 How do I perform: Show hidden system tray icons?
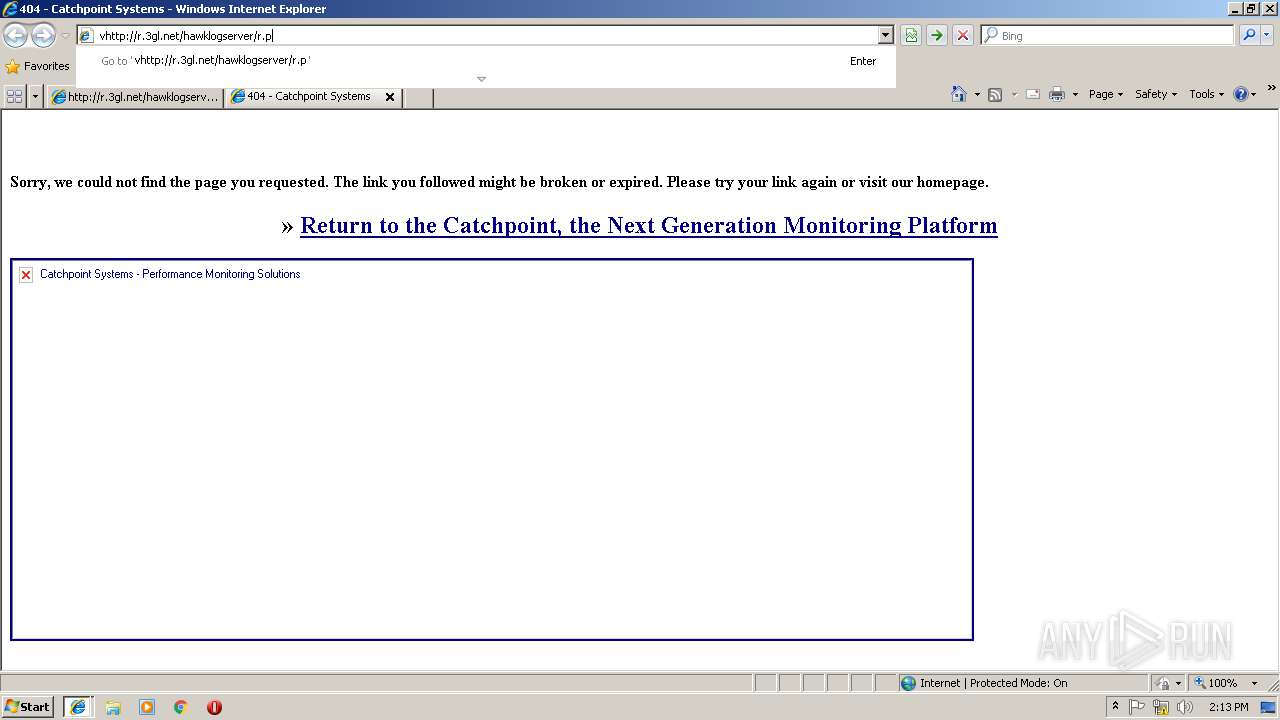coord(1115,707)
